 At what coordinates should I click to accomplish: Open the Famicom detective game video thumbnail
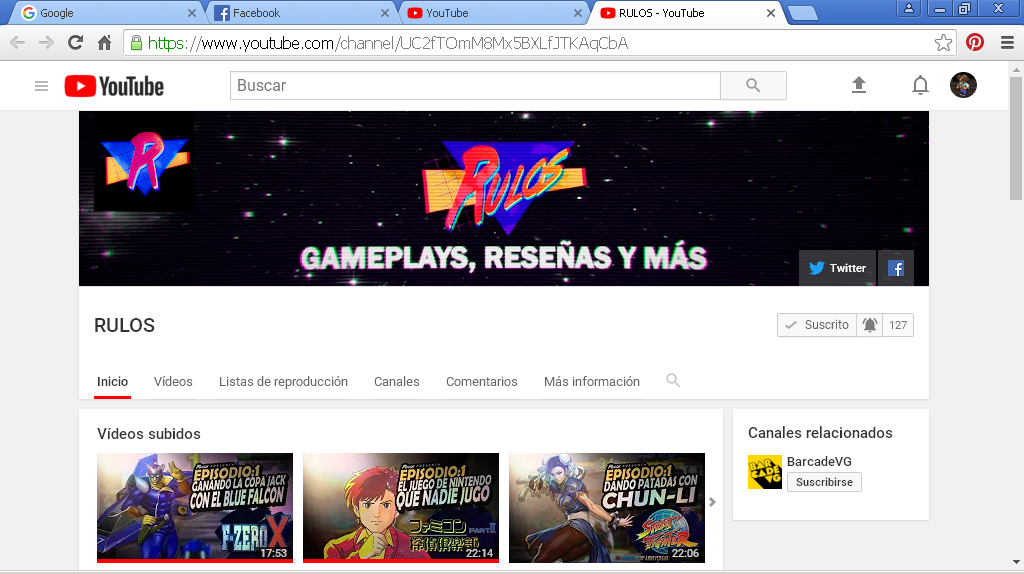tap(400, 507)
